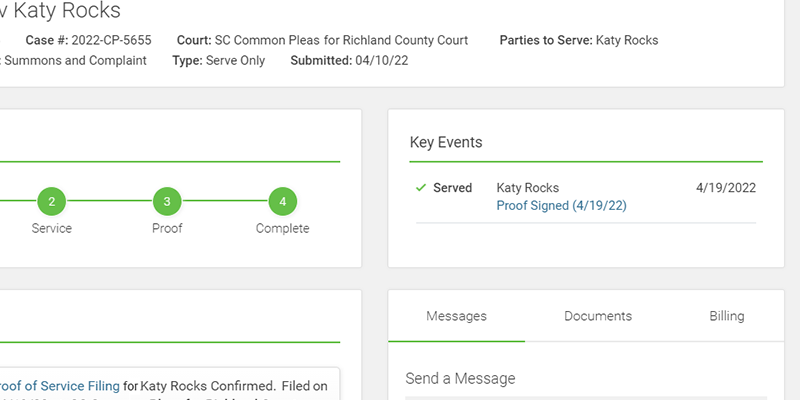This screenshot has height=400, width=800.
Task: Click the Key Events heading
Action: coord(446,142)
